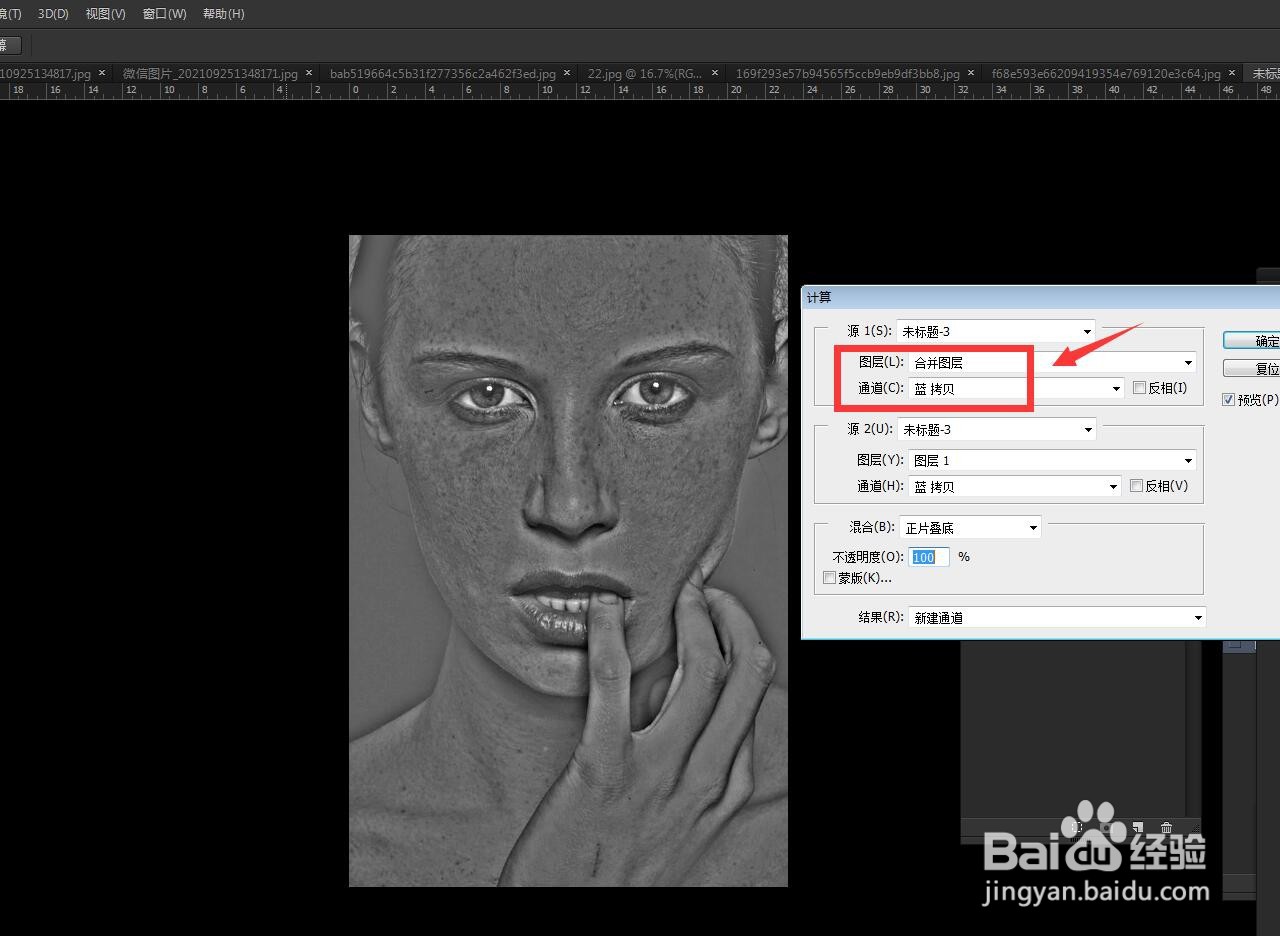Open the Source 1 (S) document dropdown
The height and width of the screenshot is (936, 1280).
[x=996, y=331]
